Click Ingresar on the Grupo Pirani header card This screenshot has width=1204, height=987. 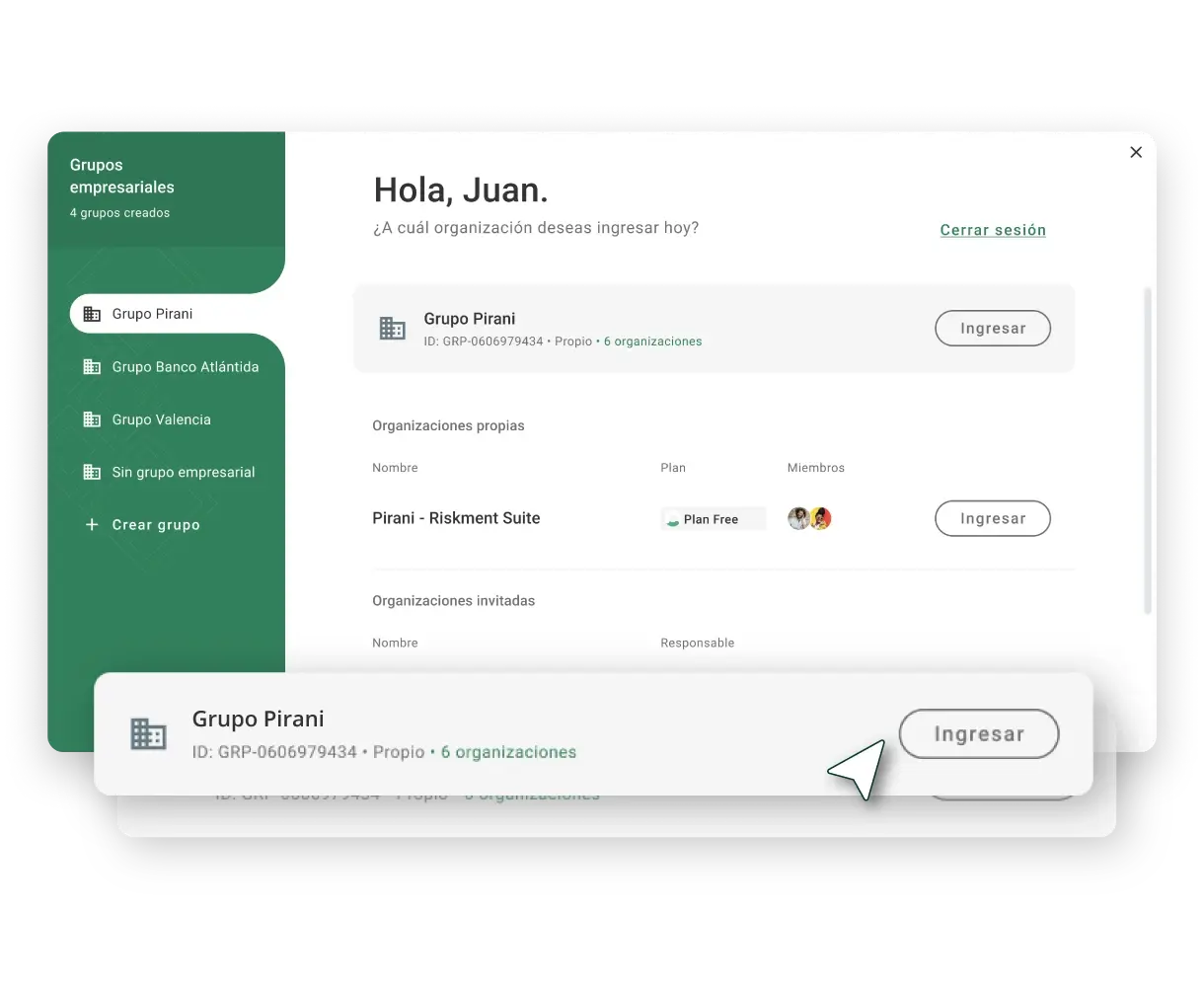pyautogui.click(x=993, y=329)
